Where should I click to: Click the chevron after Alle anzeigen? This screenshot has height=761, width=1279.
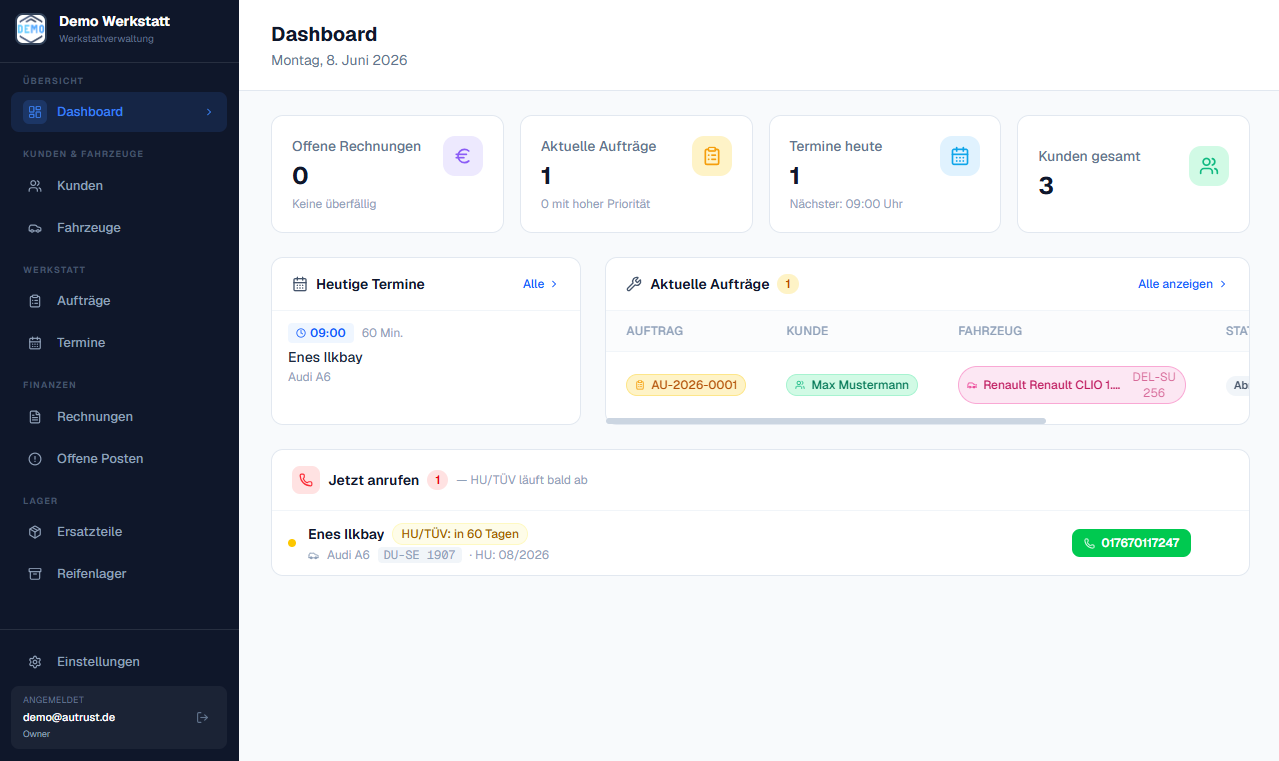pyautogui.click(x=1223, y=284)
